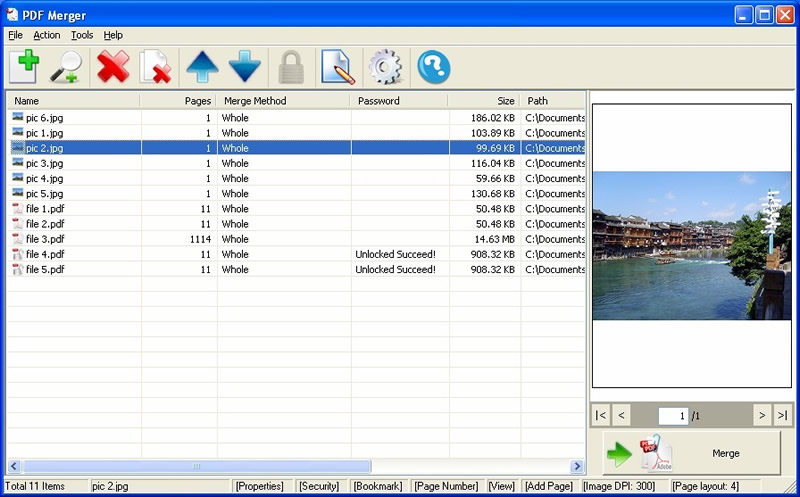Click the [View] status bar link
This screenshot has height=497, width=800.
point(502,486)
